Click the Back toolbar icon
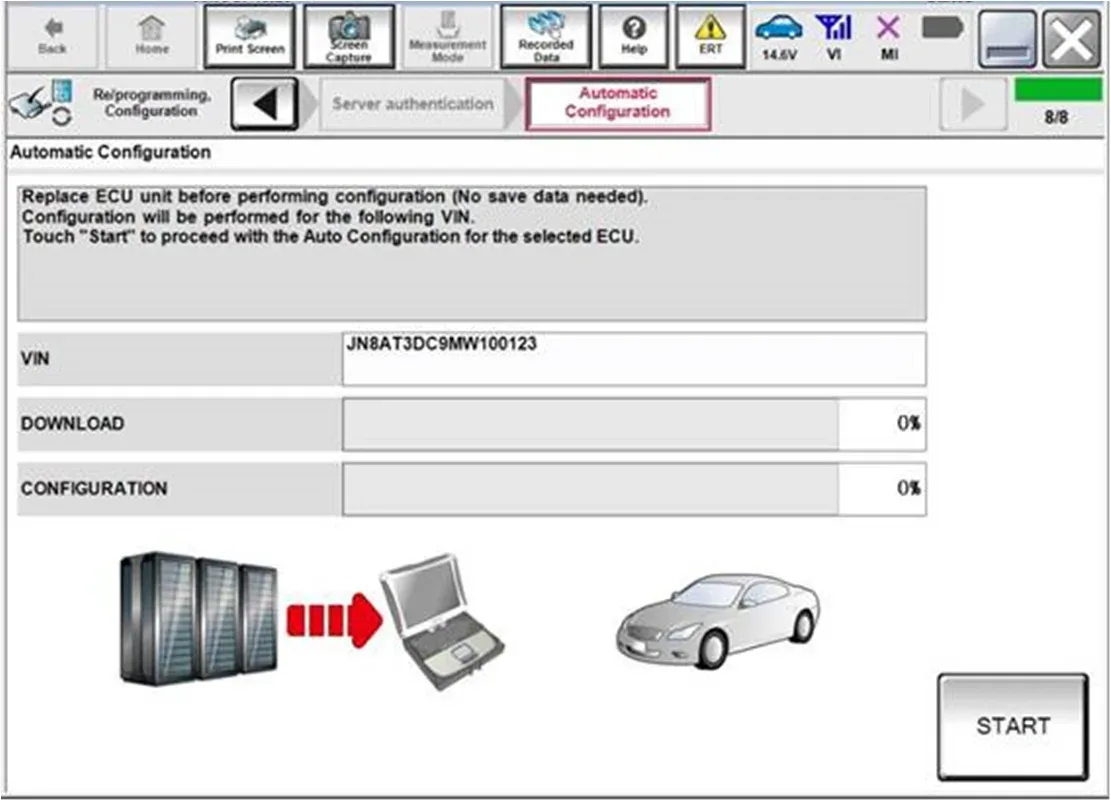Viewport: 1111px width, 802px height. [x=52, y=36]
